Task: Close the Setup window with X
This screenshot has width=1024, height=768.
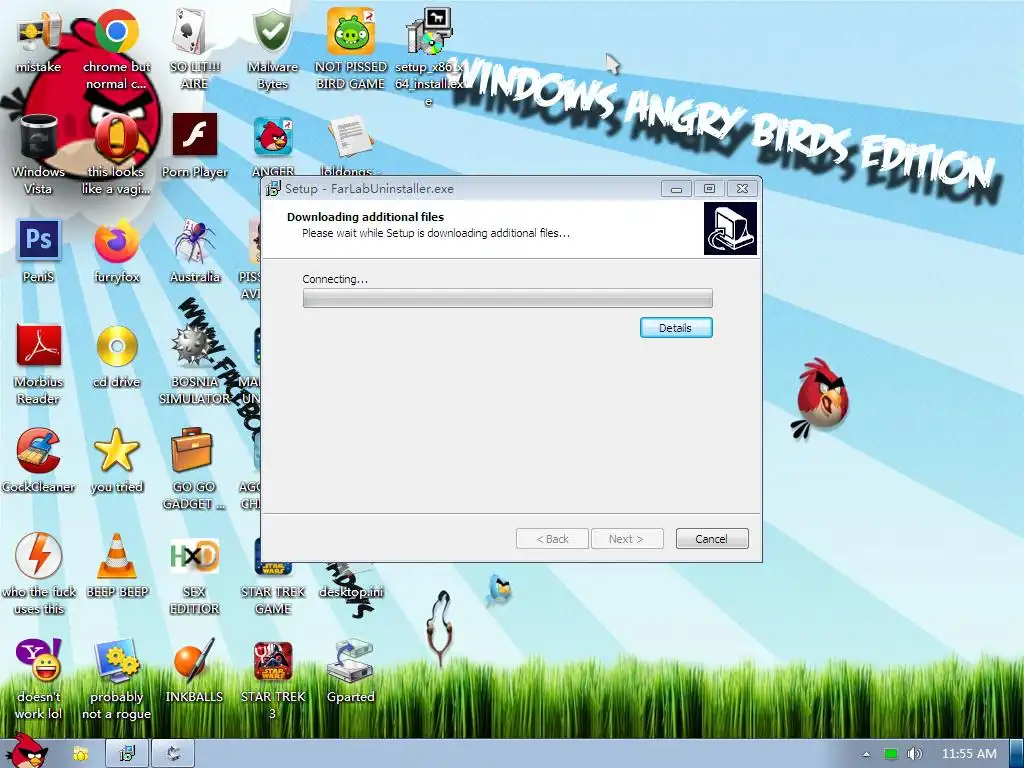Action: (742, 189)
